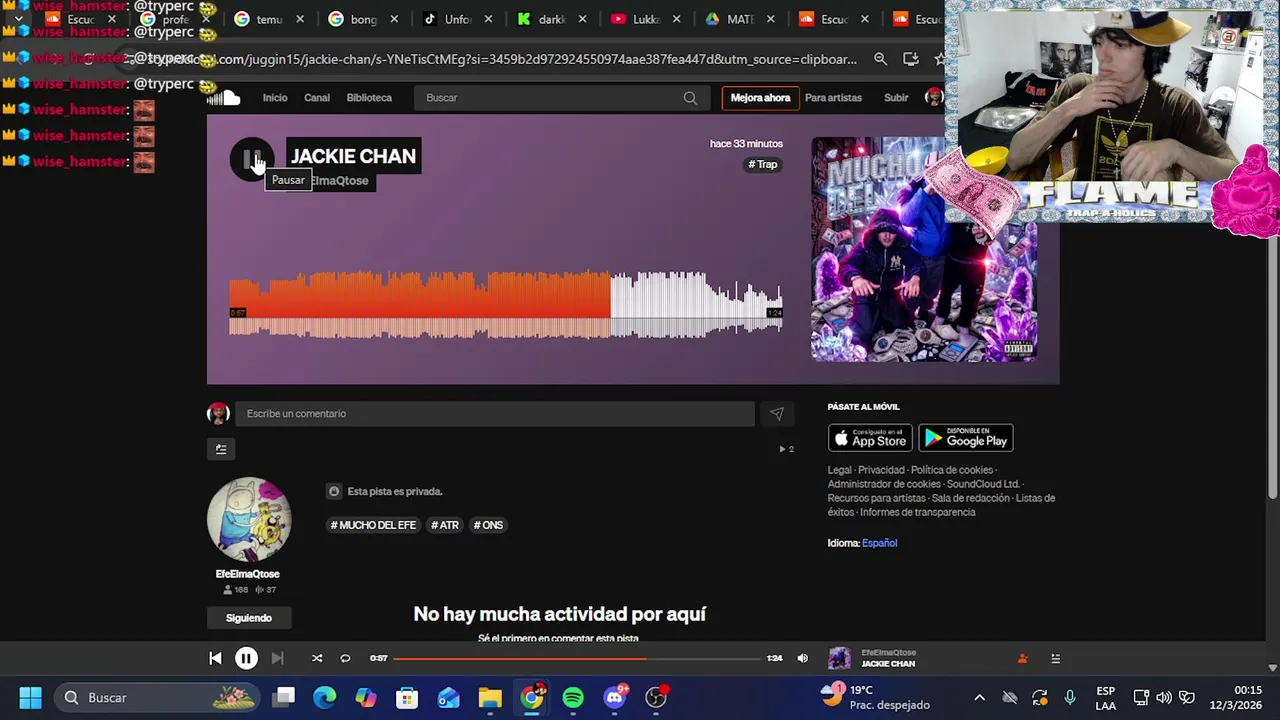The height and width of the screenshot is (720, 1280).
Task: Close the 'temu' browser tab
Action: (x=300, y=19)
